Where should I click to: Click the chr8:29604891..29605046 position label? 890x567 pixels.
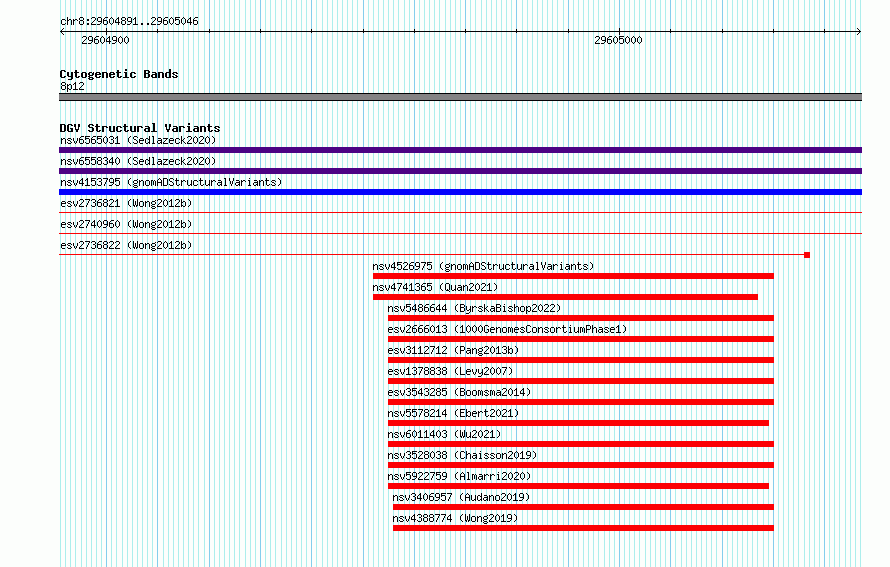[x=129, y=21]
